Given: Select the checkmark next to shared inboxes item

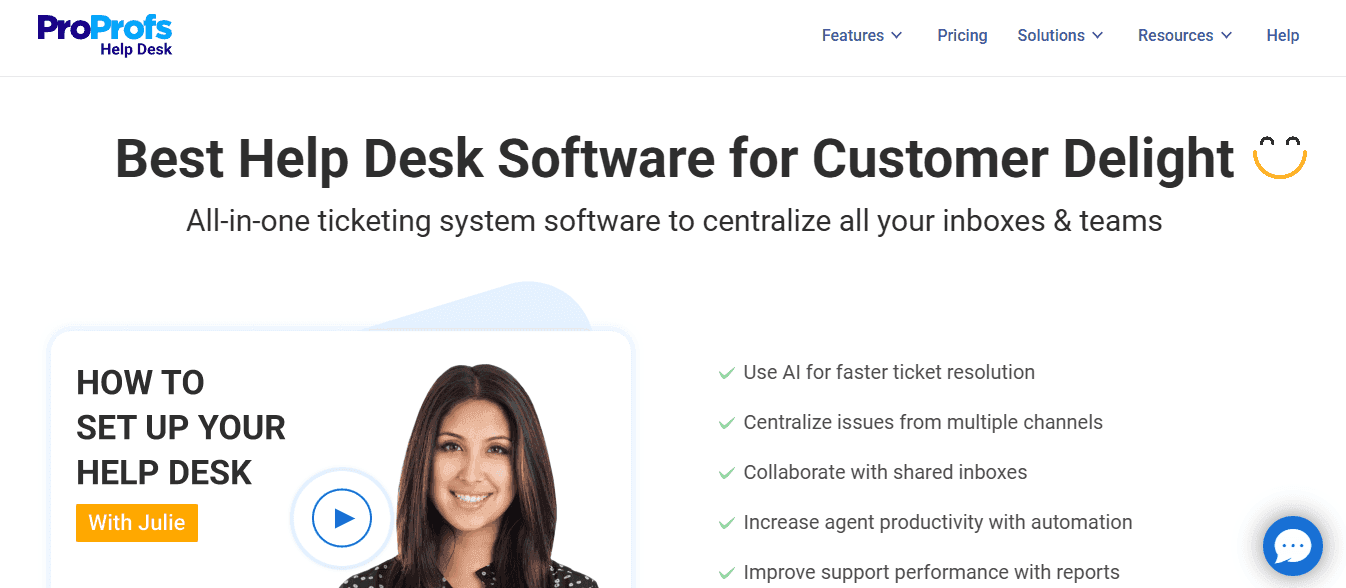Looking at the screenshot, I should pos(725,472).
